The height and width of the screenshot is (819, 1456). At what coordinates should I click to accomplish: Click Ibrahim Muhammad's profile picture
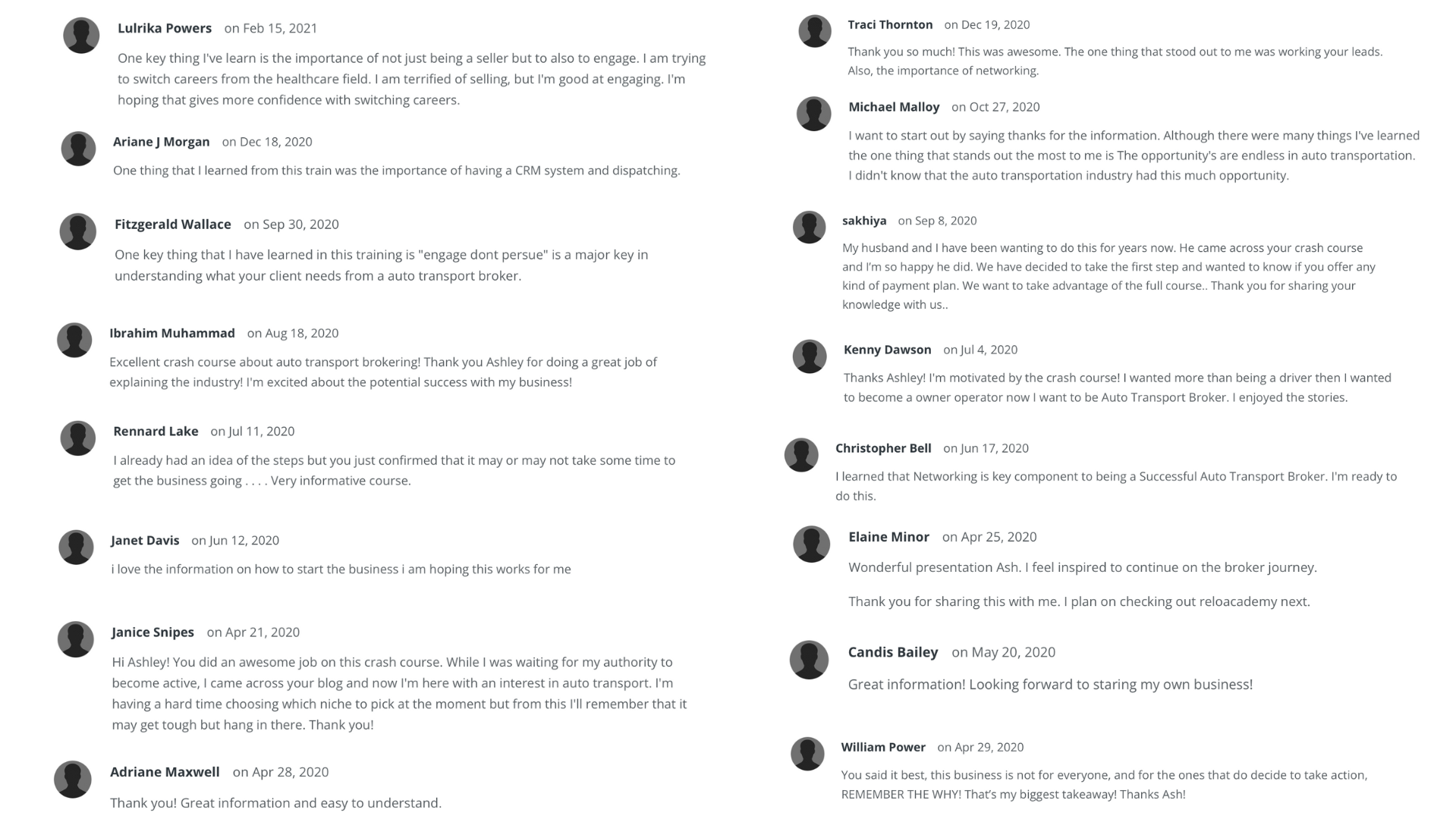74,340
